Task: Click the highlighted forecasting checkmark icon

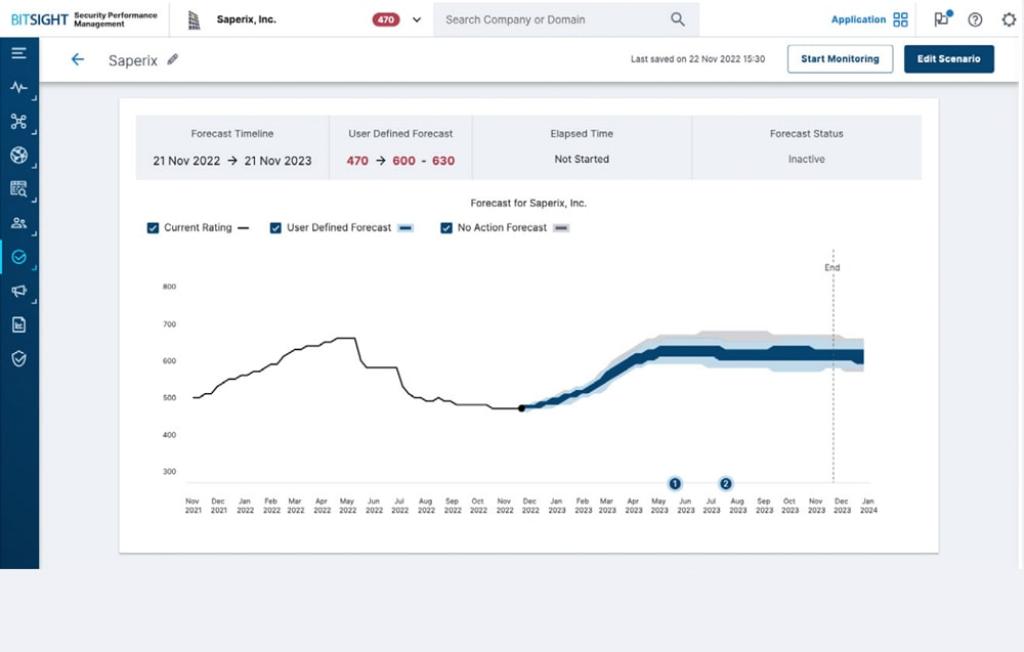Action: (x=18, y=256)
